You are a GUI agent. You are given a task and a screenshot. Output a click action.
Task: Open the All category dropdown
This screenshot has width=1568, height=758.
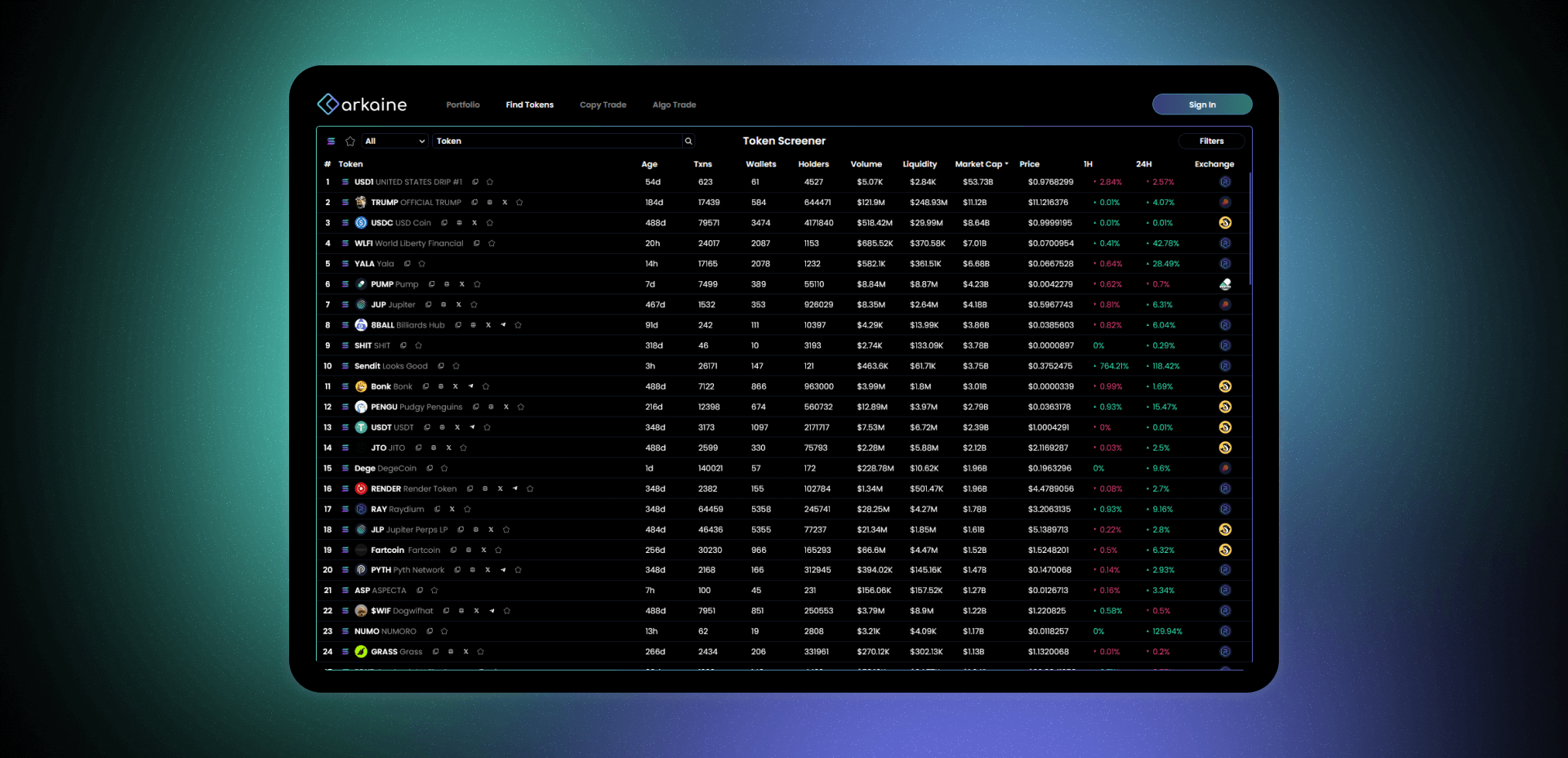[x=395, y=141]
